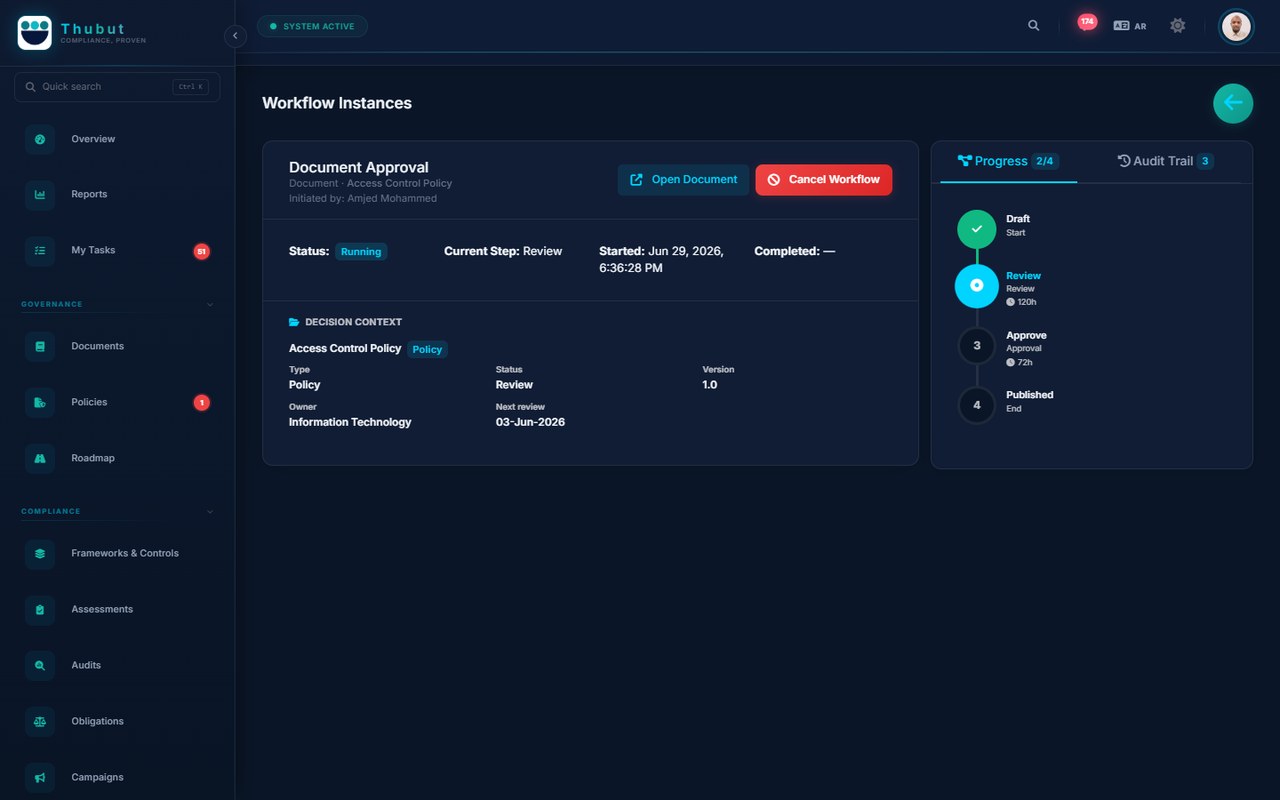The width and height of the screenshot is (1280, 800).
Task: Click the Campaigns megaphone icon
Action: point(40,778)
